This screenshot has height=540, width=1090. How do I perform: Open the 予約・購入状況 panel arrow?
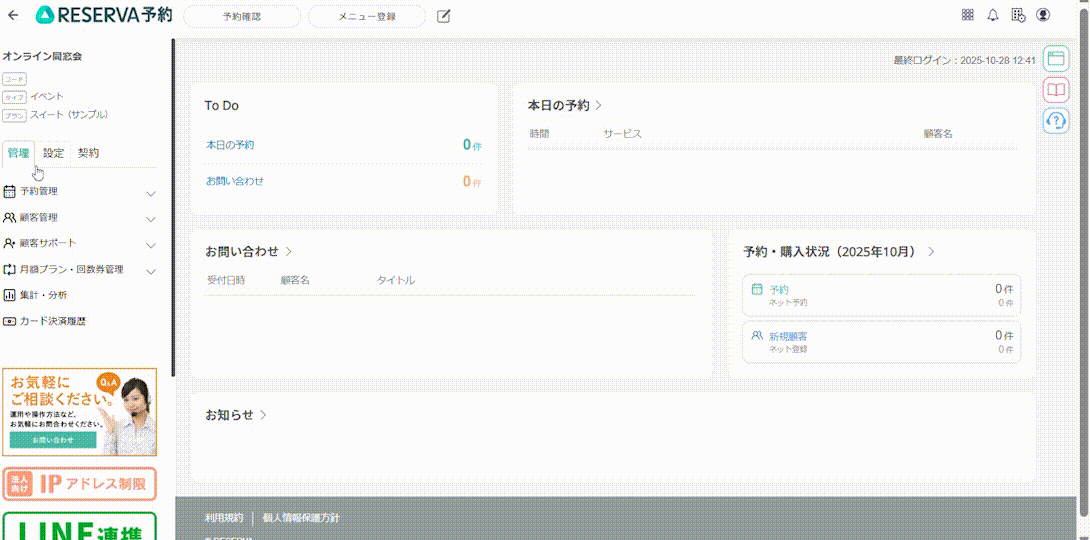click(x=932, y=252)
